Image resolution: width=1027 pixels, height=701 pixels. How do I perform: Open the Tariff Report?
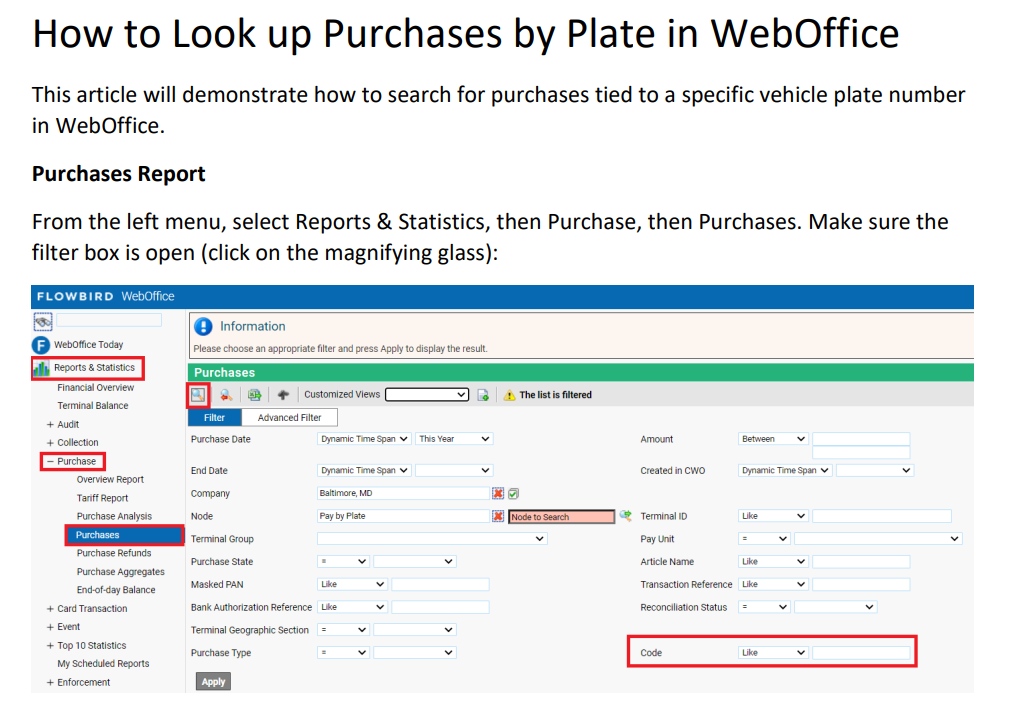(x=102, y=498)
